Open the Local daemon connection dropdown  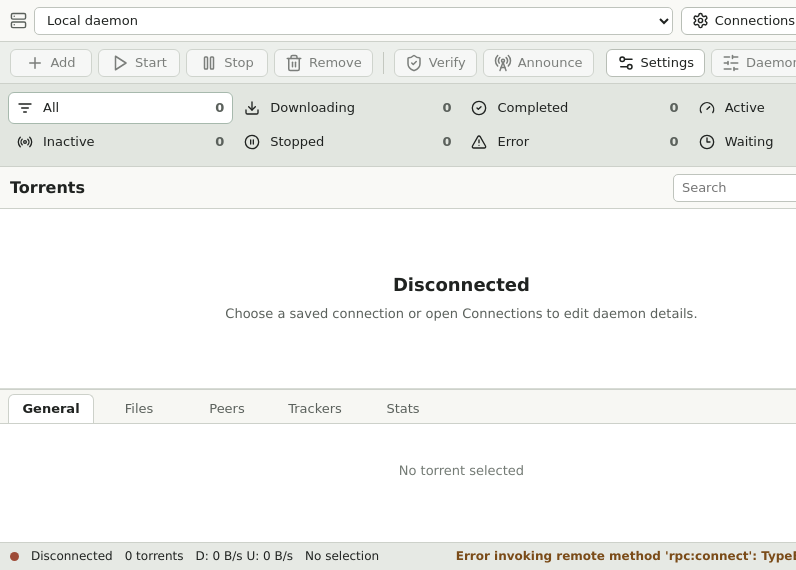pos(353,21)
